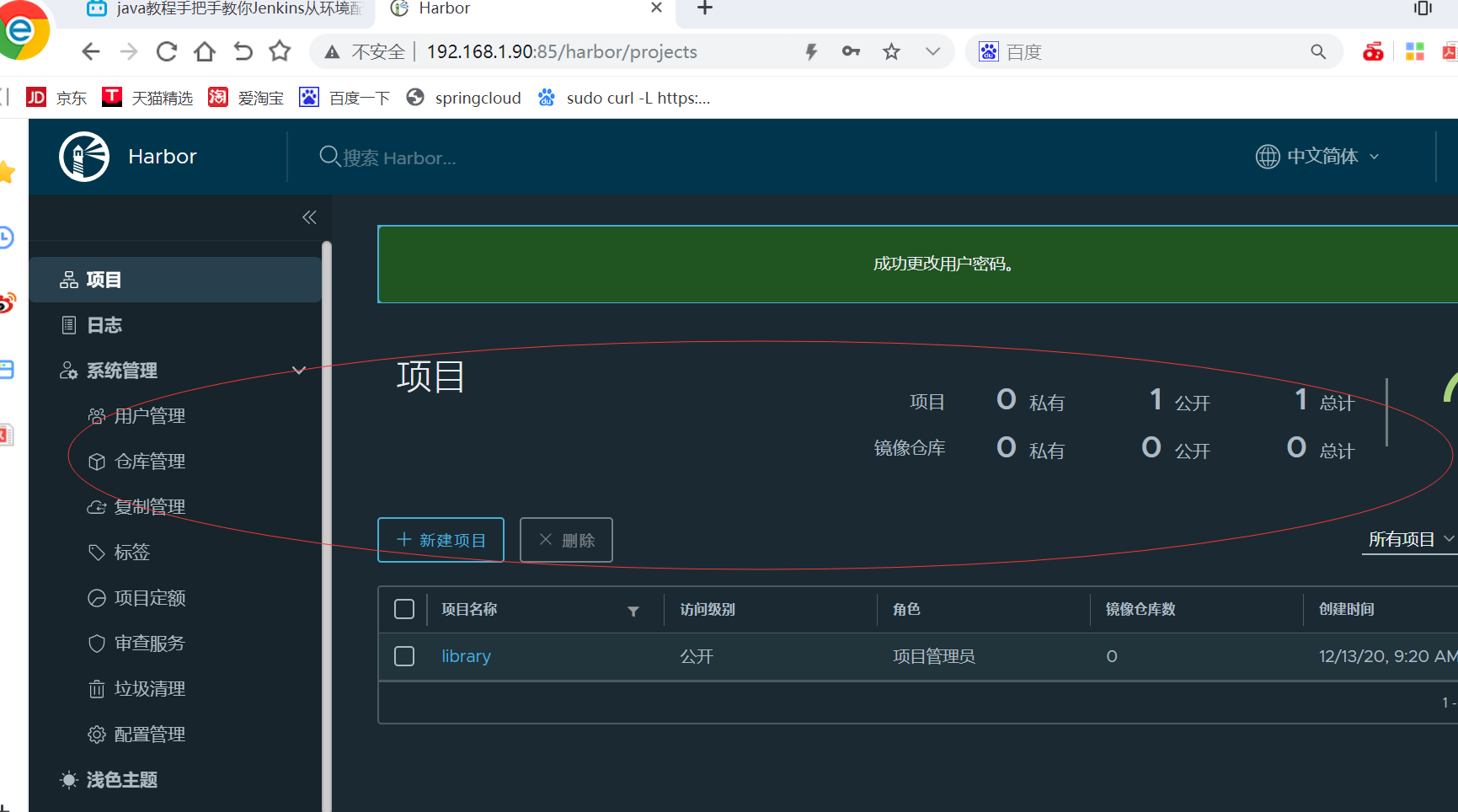This screenshot has width=1458, height=812.
Task: Click the filter icon in 项目名称 column
Action: [633, 611]
